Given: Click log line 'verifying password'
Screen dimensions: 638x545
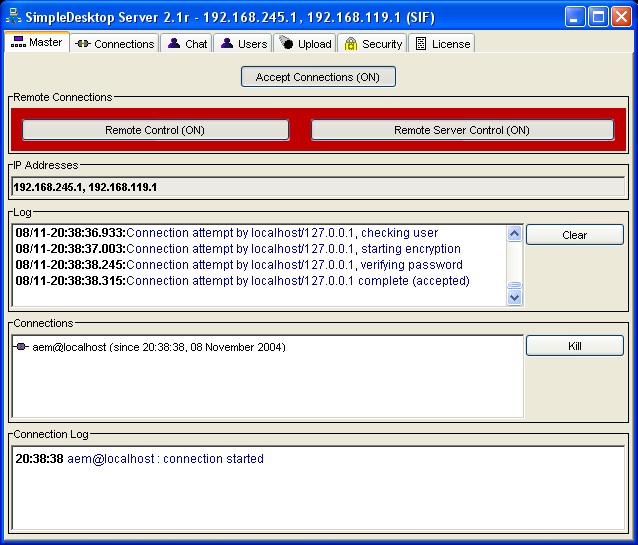Looking at the screenshot, I should click(239, 265).
